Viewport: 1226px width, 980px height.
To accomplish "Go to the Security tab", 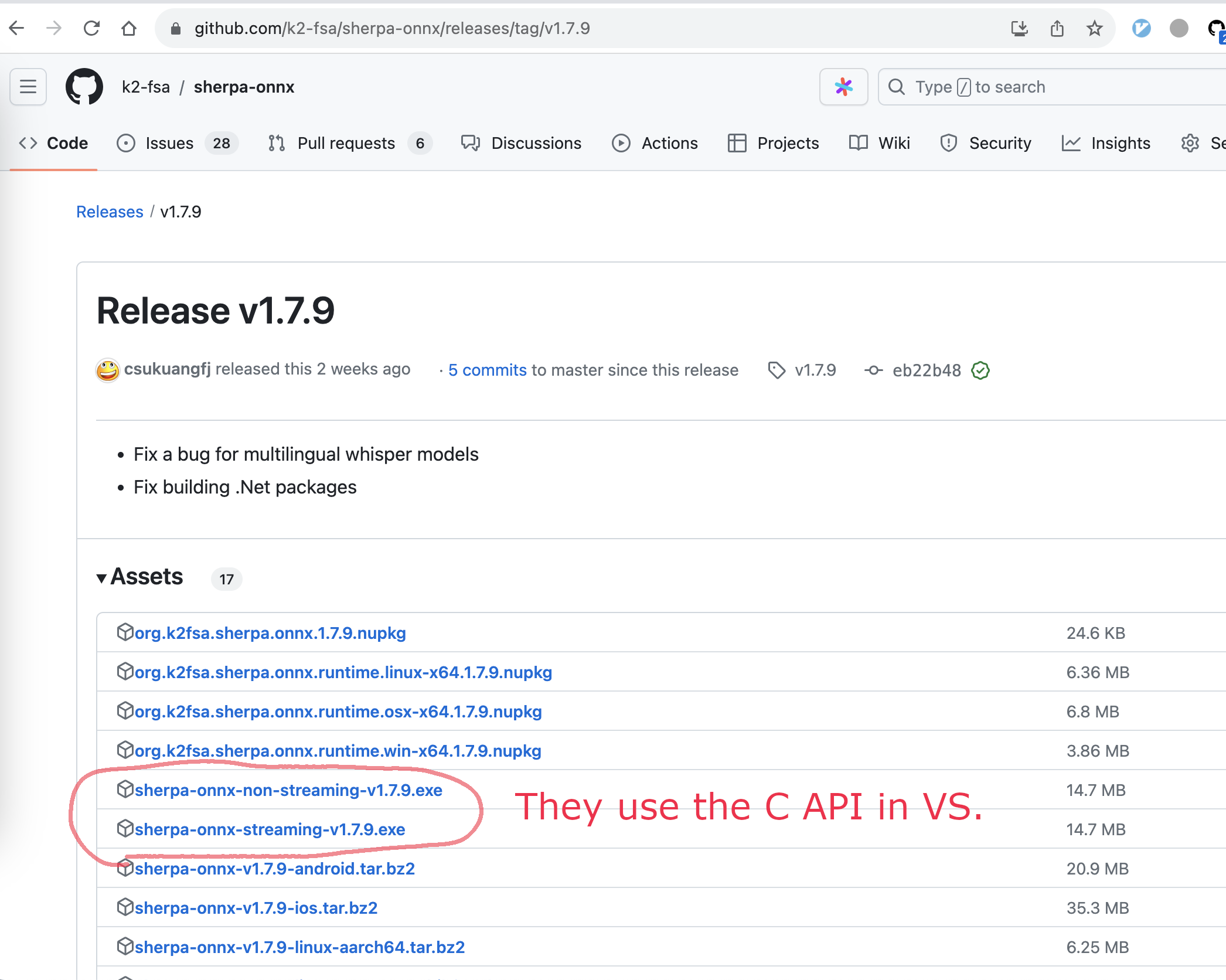I will click(999, 143).
